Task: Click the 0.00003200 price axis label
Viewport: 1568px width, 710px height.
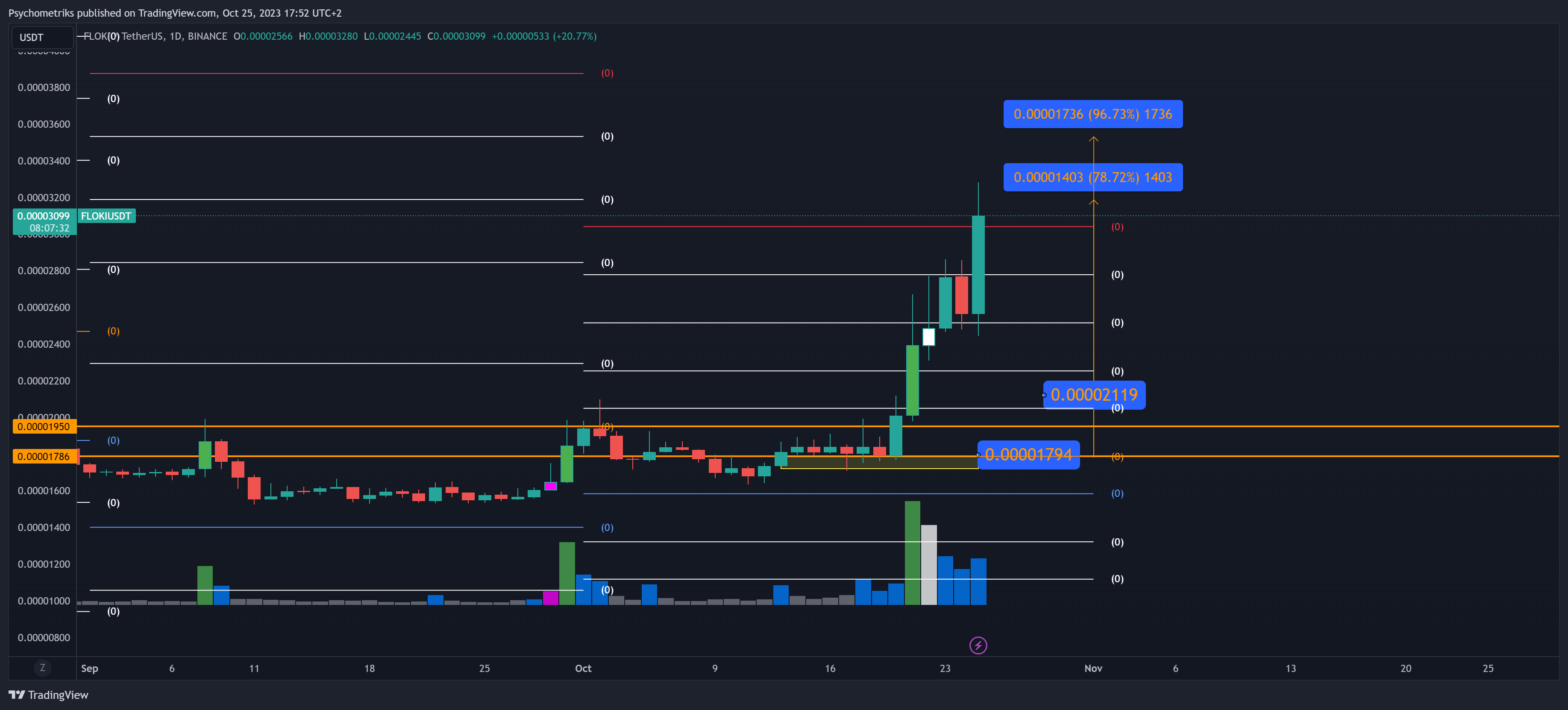Action: (44, 198)
